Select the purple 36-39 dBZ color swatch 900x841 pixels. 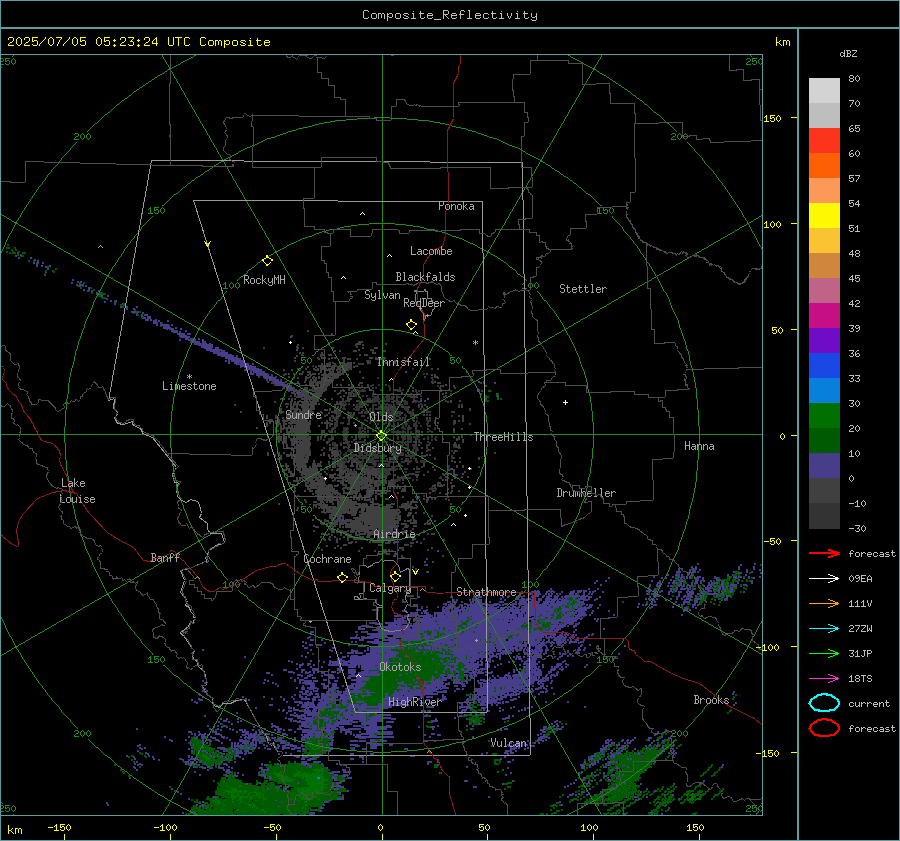pyautogui.click(x=824, y=340)
